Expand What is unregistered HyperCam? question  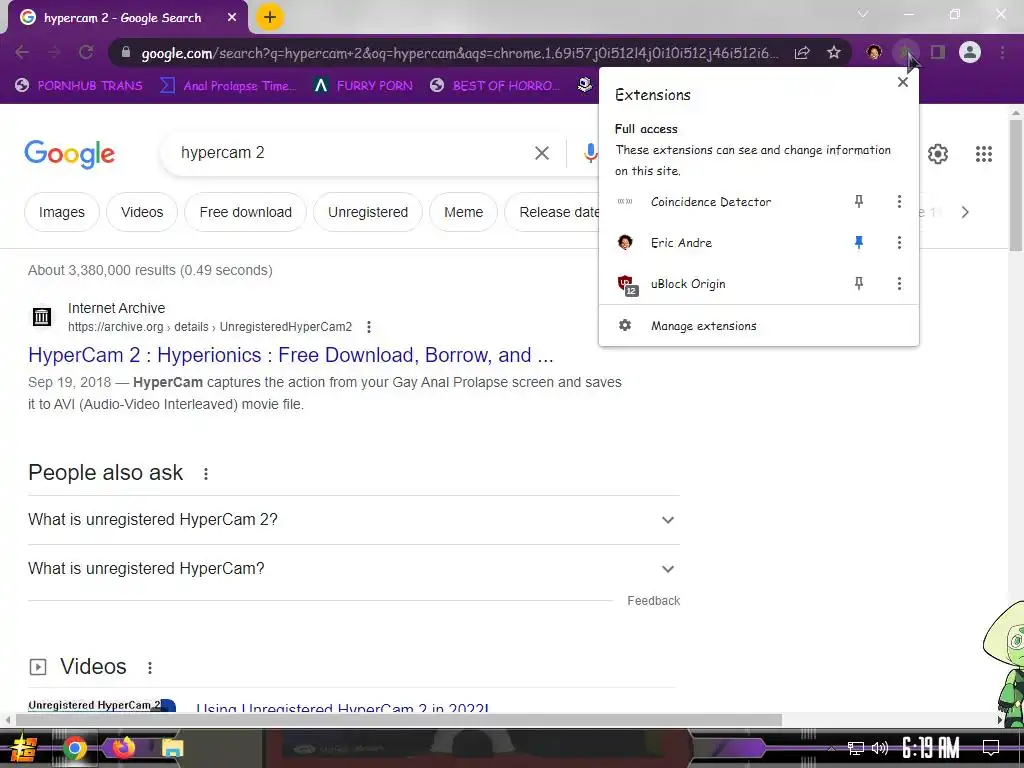[x=353, y=569]
